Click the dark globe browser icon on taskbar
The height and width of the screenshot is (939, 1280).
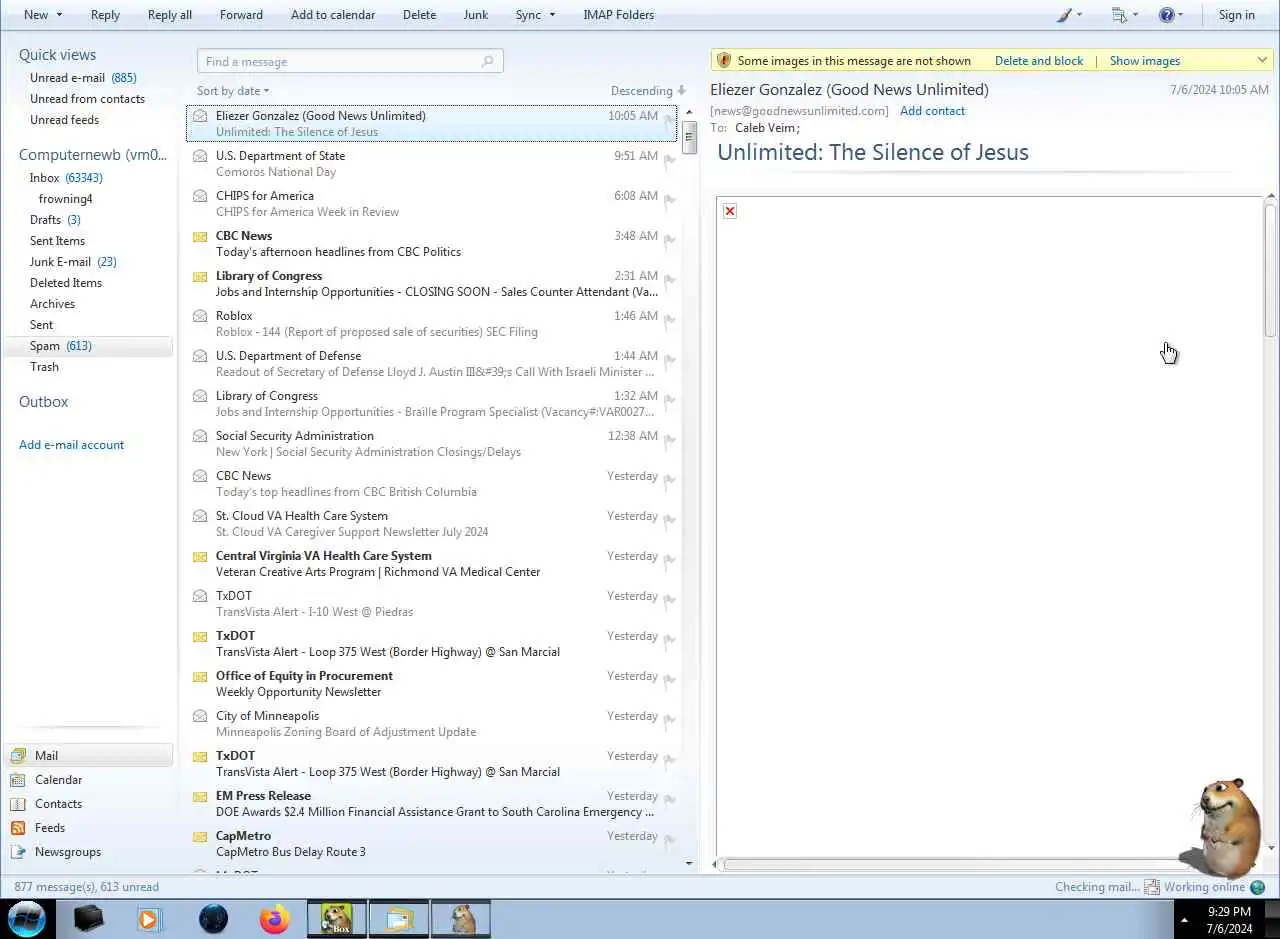point(213,918)
